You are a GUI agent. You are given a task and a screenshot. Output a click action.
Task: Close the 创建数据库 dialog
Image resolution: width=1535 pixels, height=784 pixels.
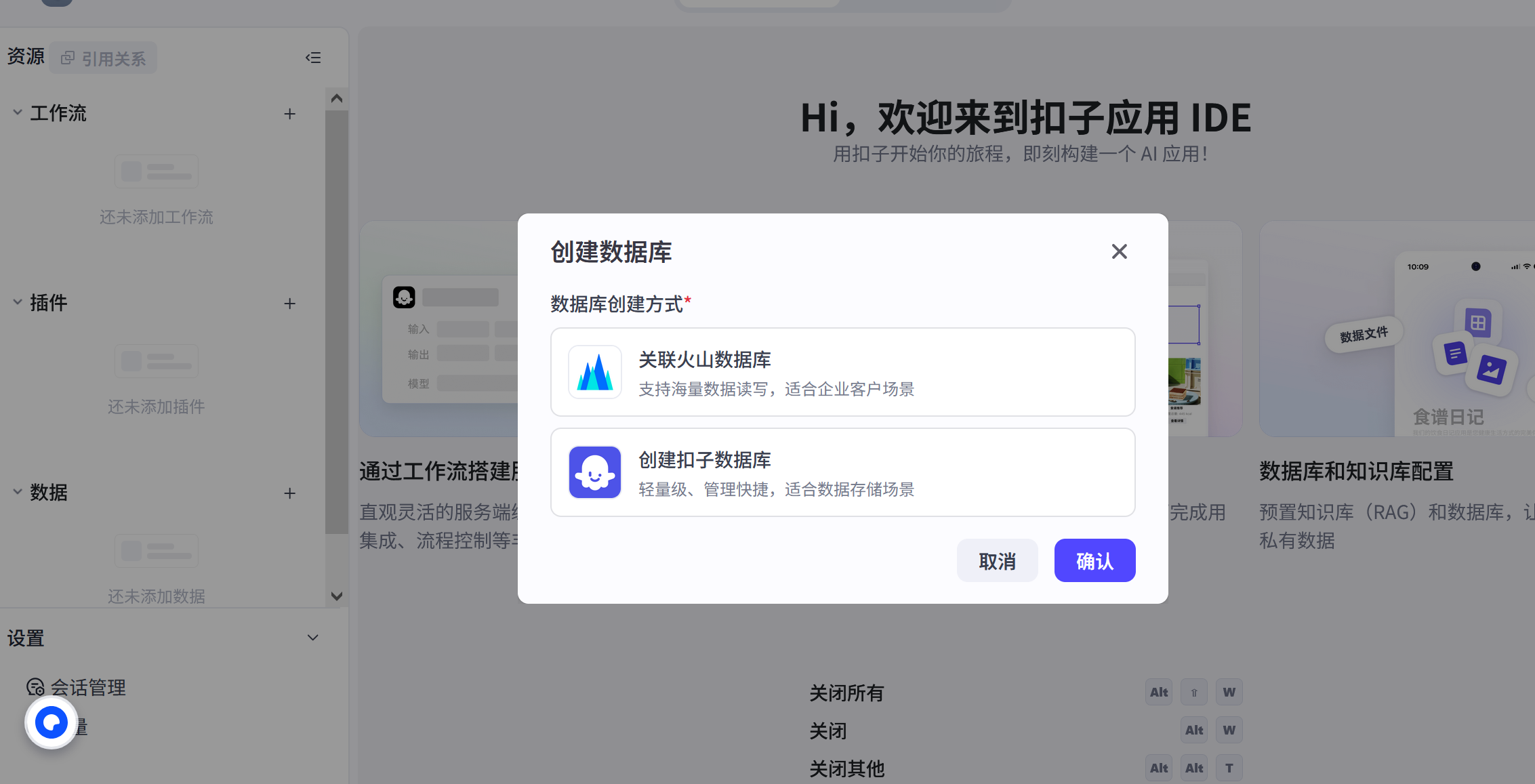1119,251
